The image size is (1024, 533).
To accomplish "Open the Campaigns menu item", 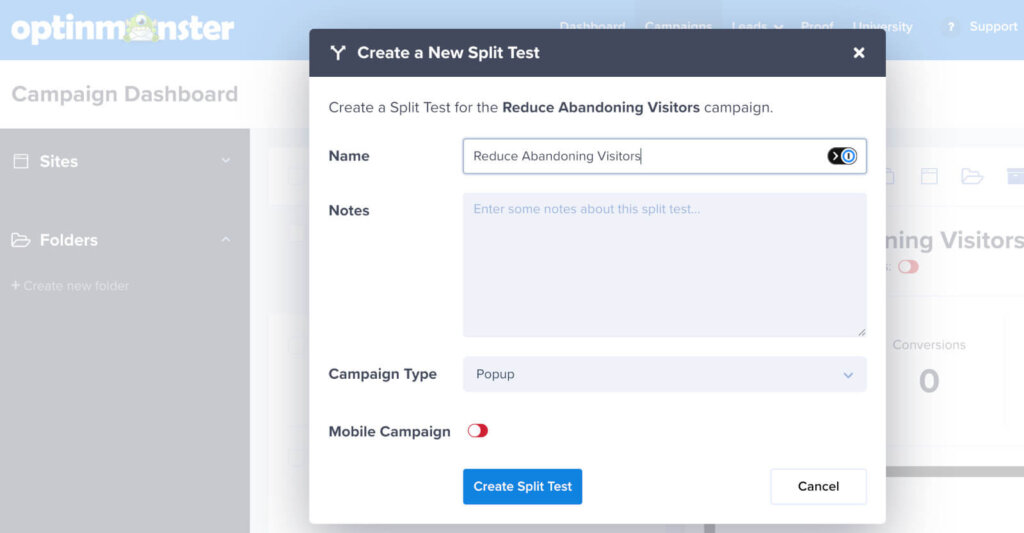I will [x=679, y=27].
